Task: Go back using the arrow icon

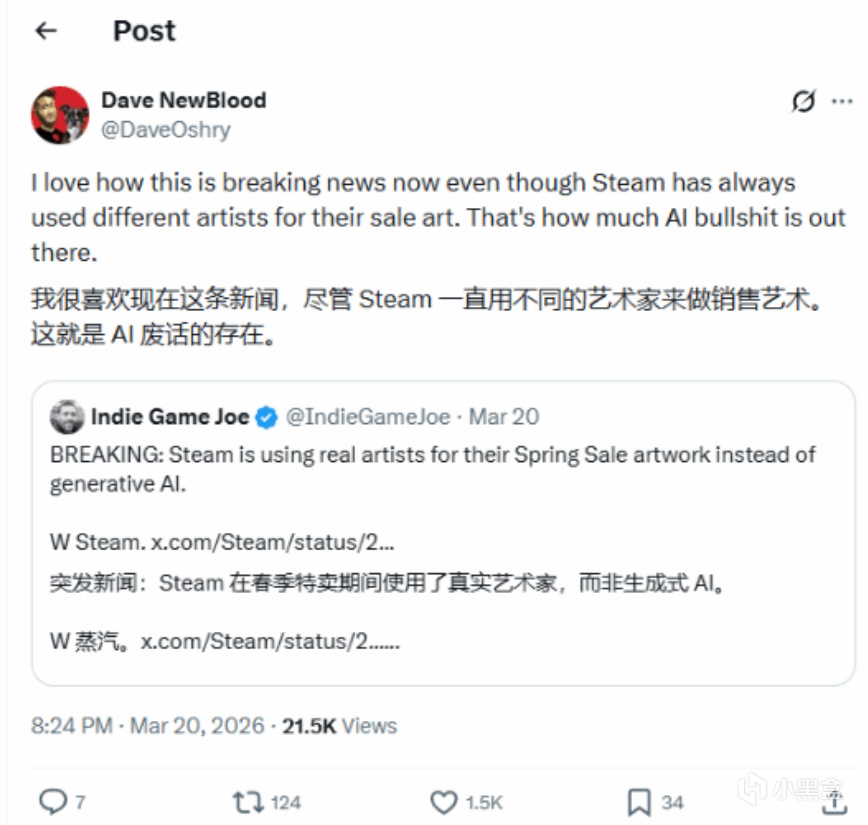Action: 46,30
